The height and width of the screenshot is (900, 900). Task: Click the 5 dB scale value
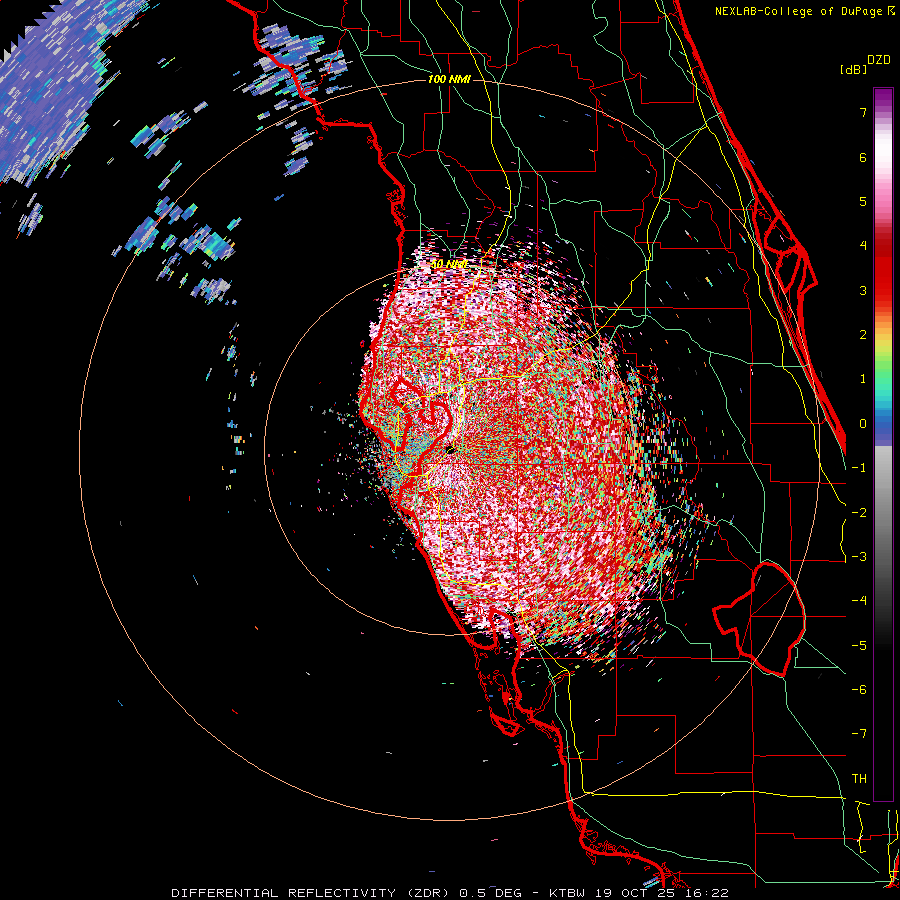863,201
